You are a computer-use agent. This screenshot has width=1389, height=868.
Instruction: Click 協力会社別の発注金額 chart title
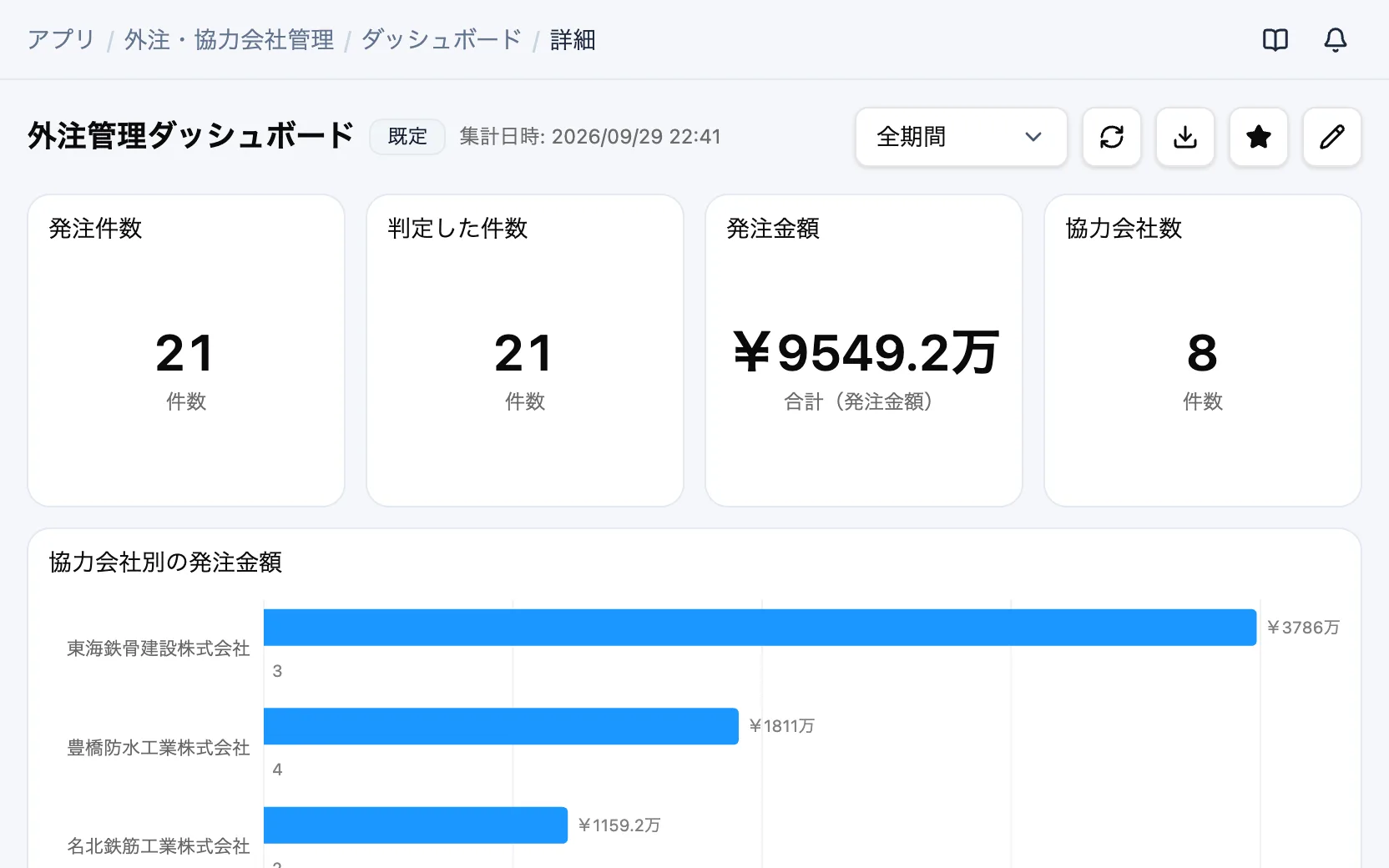tap(165, 562)
